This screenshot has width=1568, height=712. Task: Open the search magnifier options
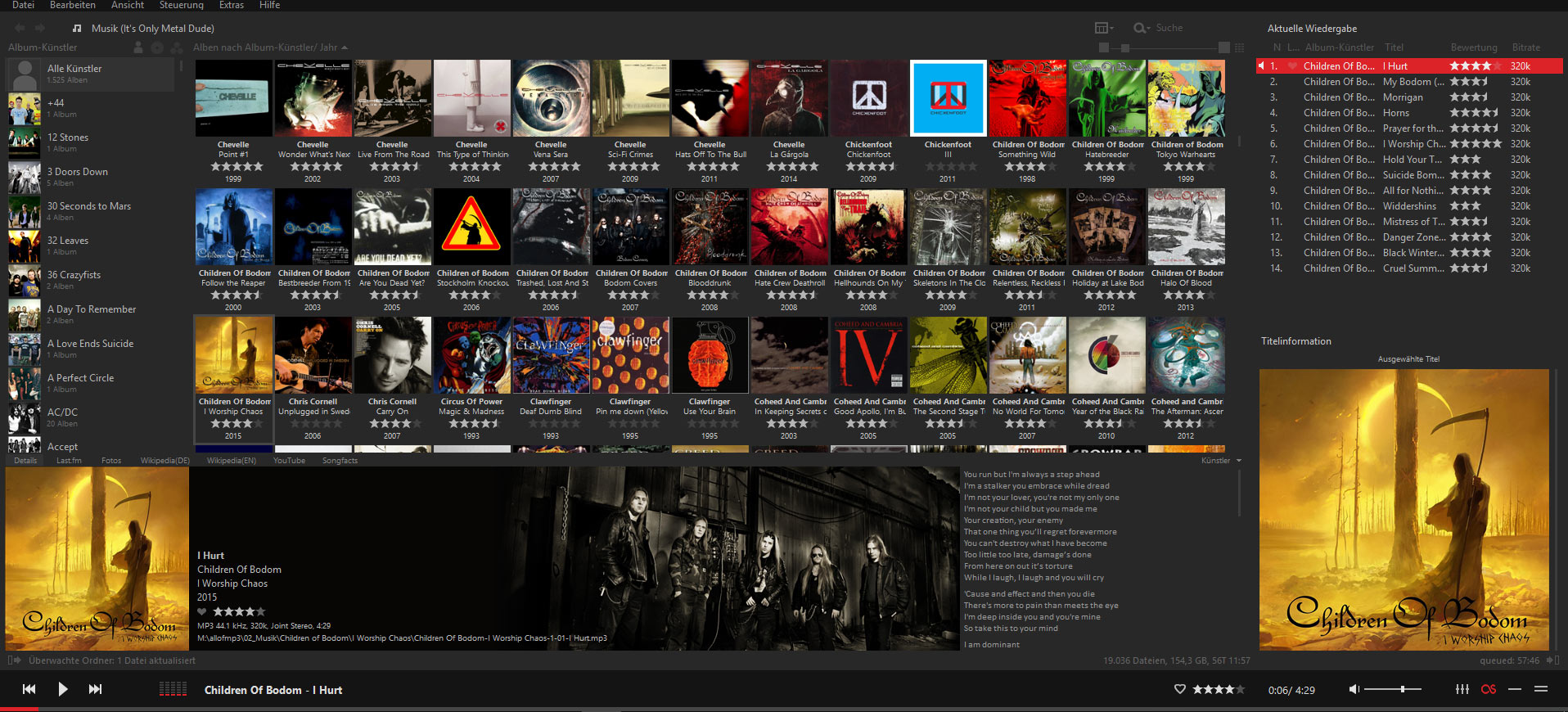click(x=1142, y=28)
